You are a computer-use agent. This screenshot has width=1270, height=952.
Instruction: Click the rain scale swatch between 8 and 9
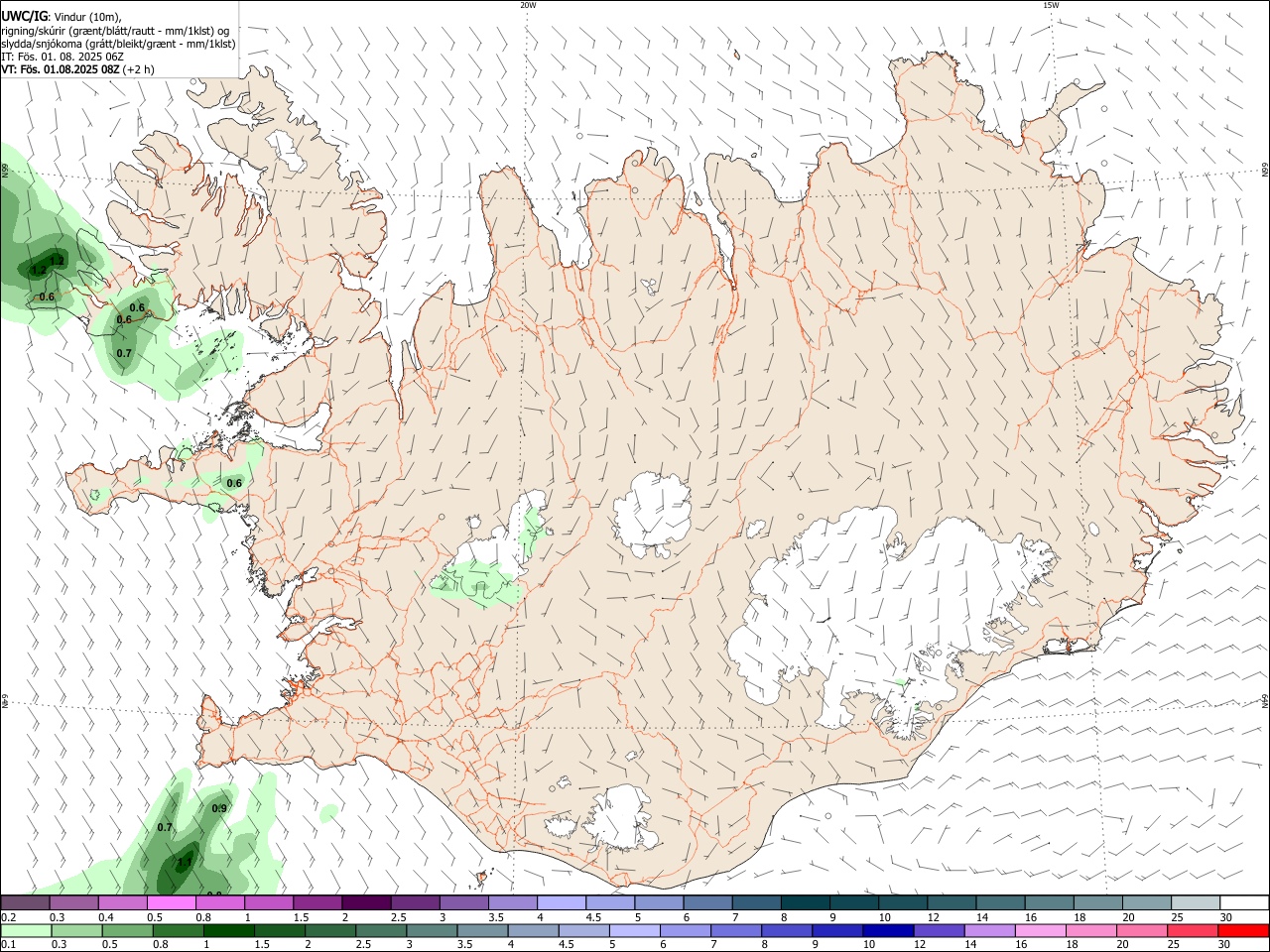(788, 930)
